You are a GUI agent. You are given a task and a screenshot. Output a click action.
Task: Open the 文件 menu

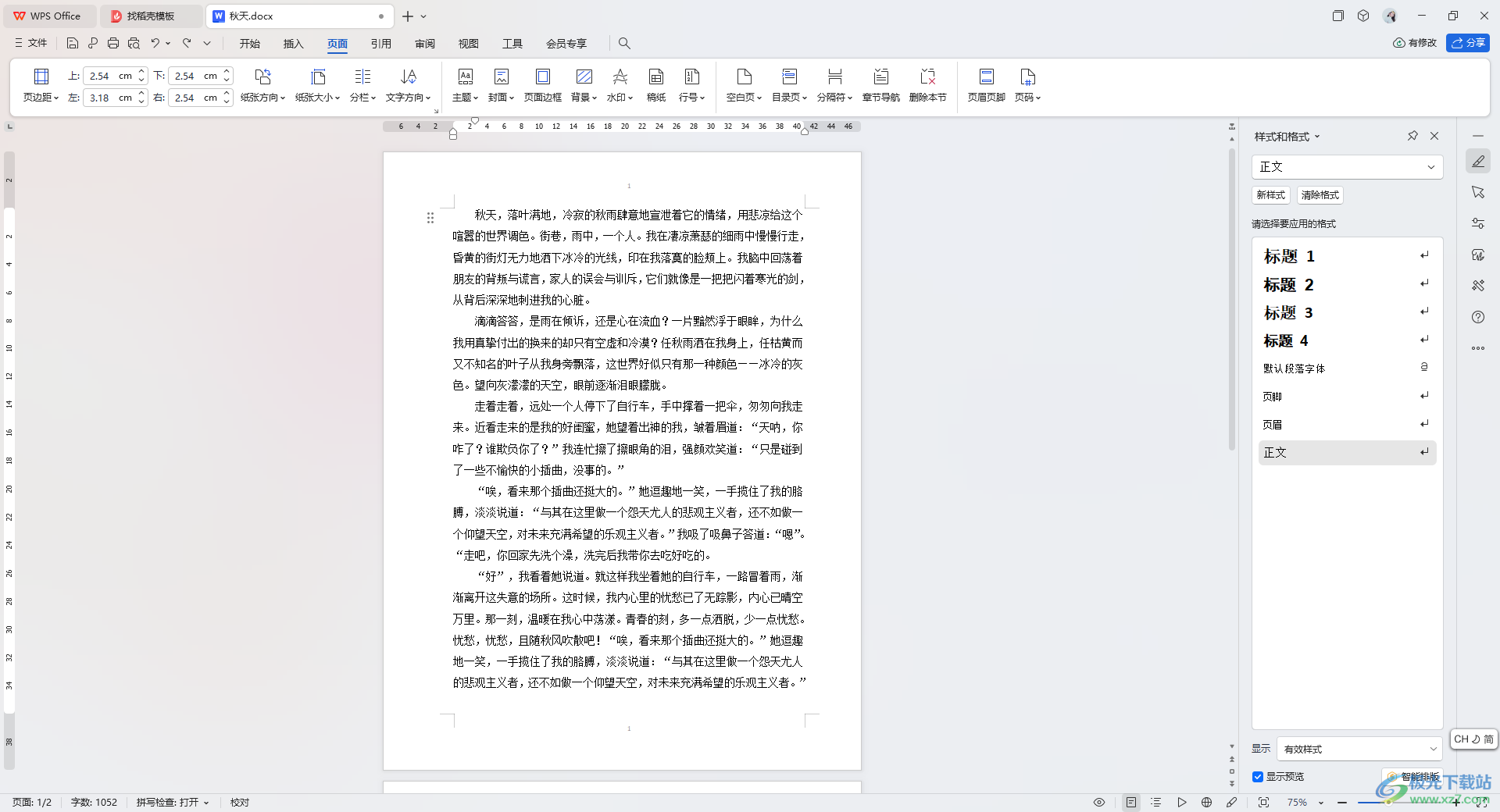[30, 43]
